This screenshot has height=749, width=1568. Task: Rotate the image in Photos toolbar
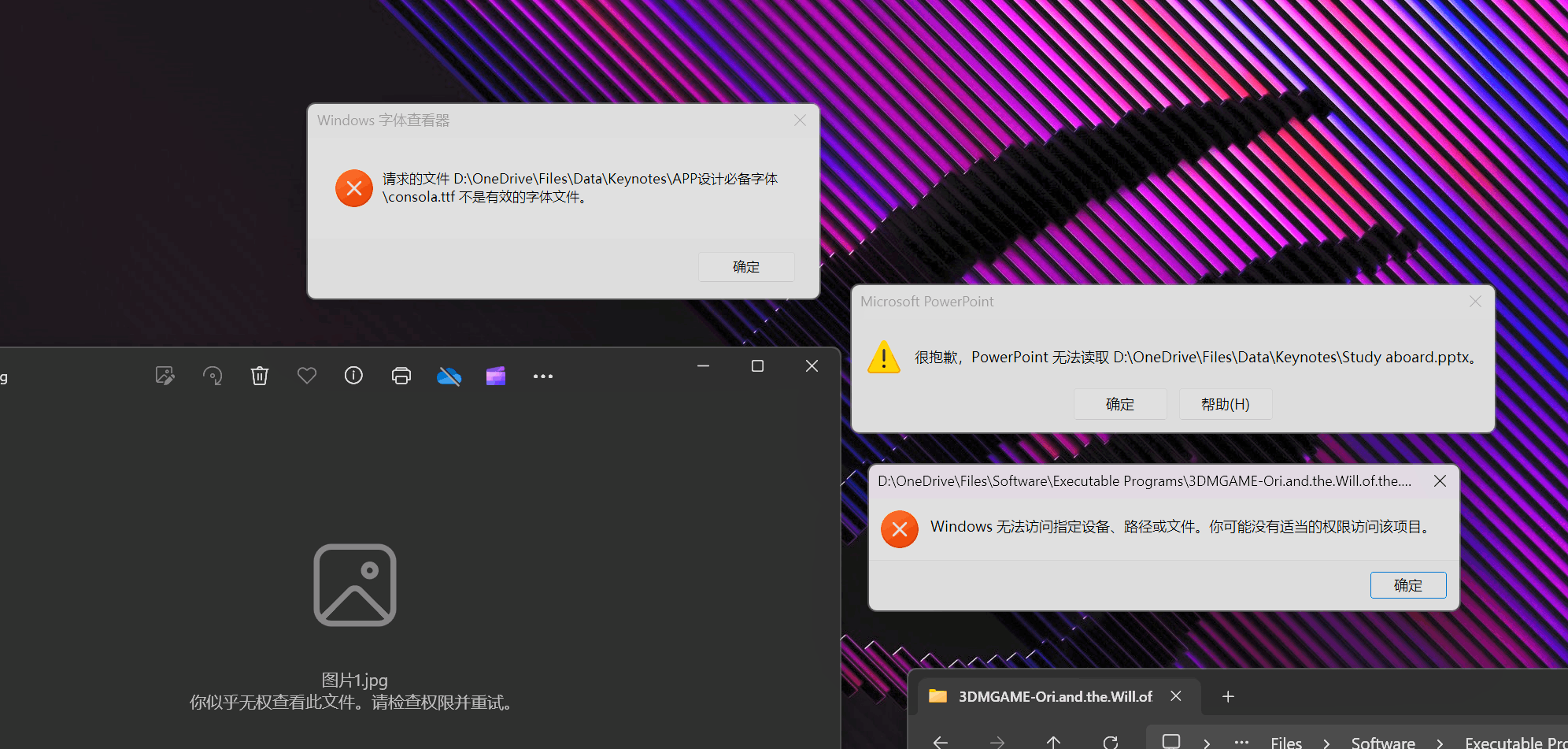[x=213, y=376]
